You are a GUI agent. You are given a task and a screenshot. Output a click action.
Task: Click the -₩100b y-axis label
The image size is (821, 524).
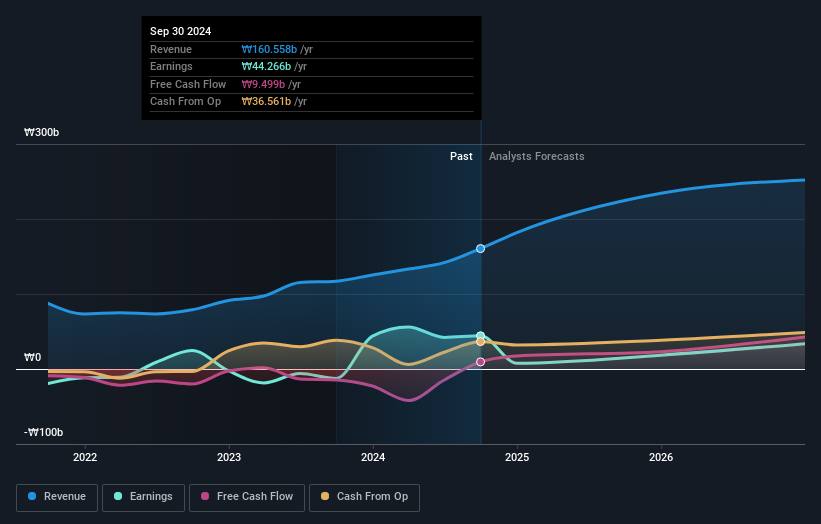43,432
